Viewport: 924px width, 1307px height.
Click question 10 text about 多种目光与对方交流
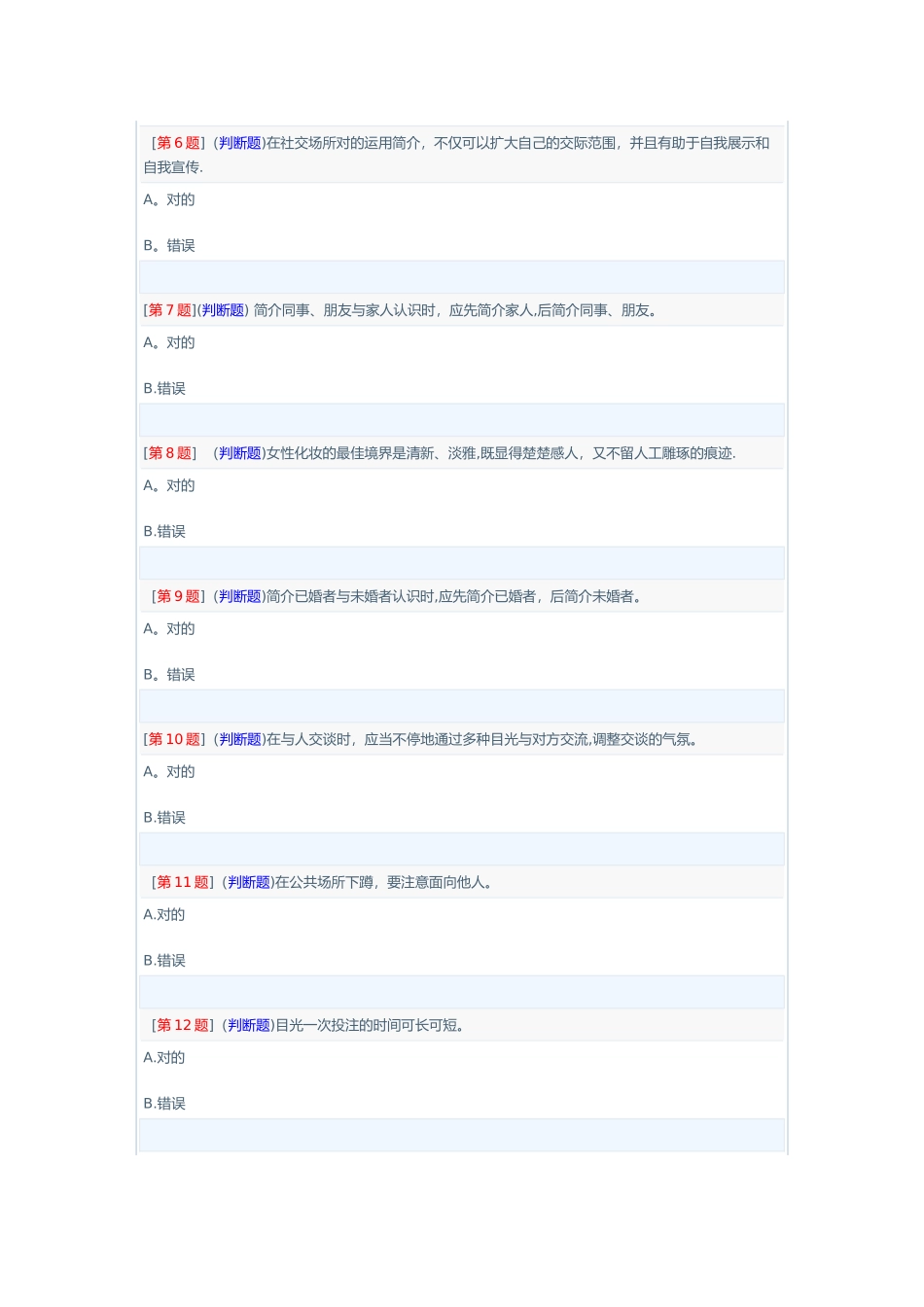pyautogui.click(x=484, y=739)
